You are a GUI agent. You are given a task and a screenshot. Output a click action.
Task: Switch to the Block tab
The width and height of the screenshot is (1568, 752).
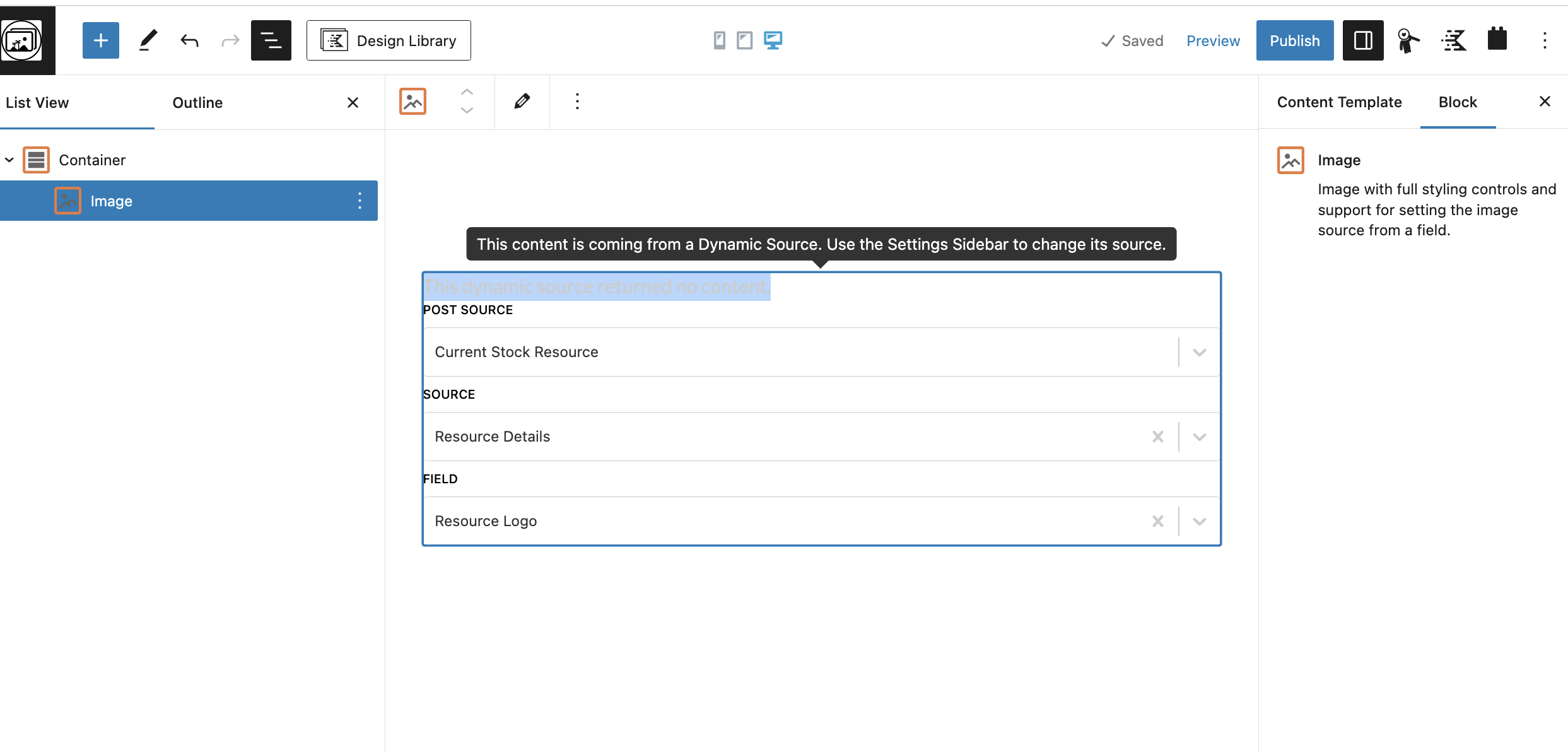(1458, 102)
